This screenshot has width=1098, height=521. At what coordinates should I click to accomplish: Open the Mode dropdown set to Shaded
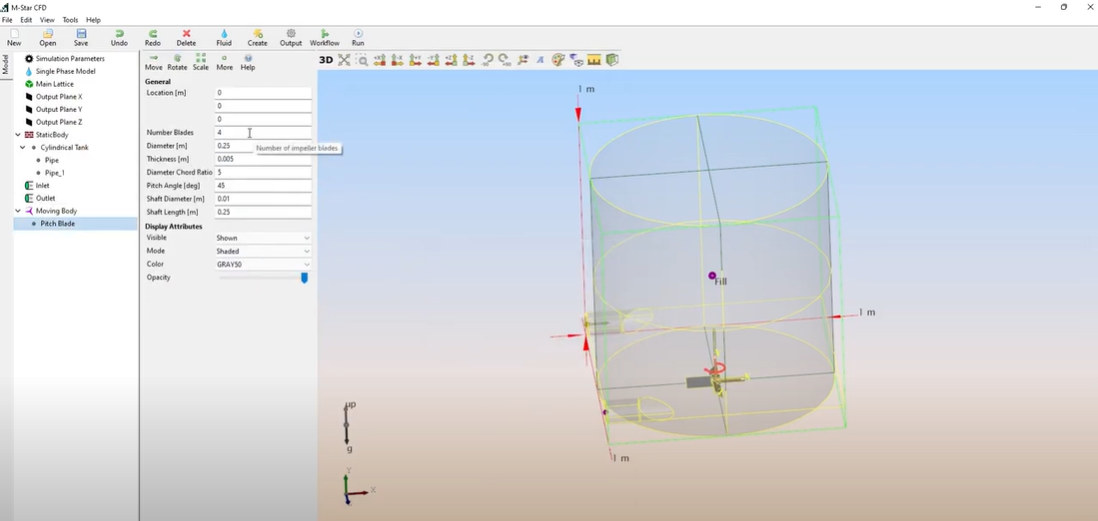click(x=263, y=251)
